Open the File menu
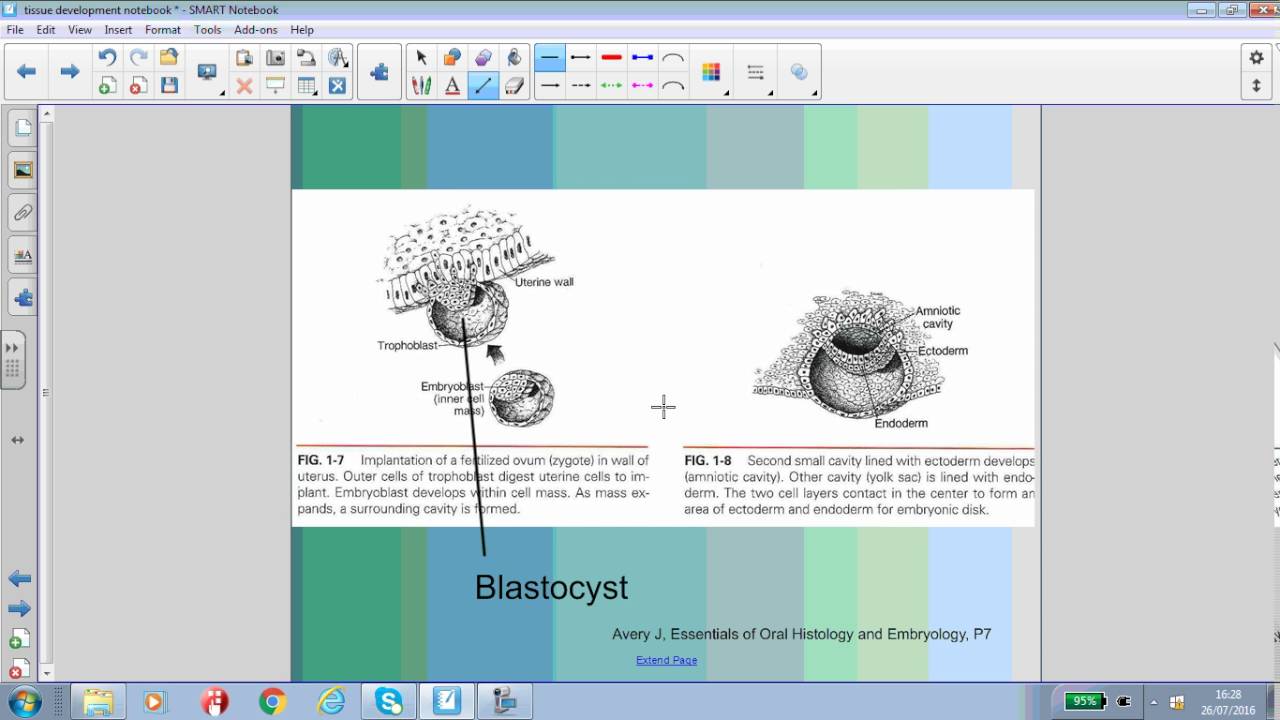This screenshot has width=1280, height=720. tap(15, 30)
